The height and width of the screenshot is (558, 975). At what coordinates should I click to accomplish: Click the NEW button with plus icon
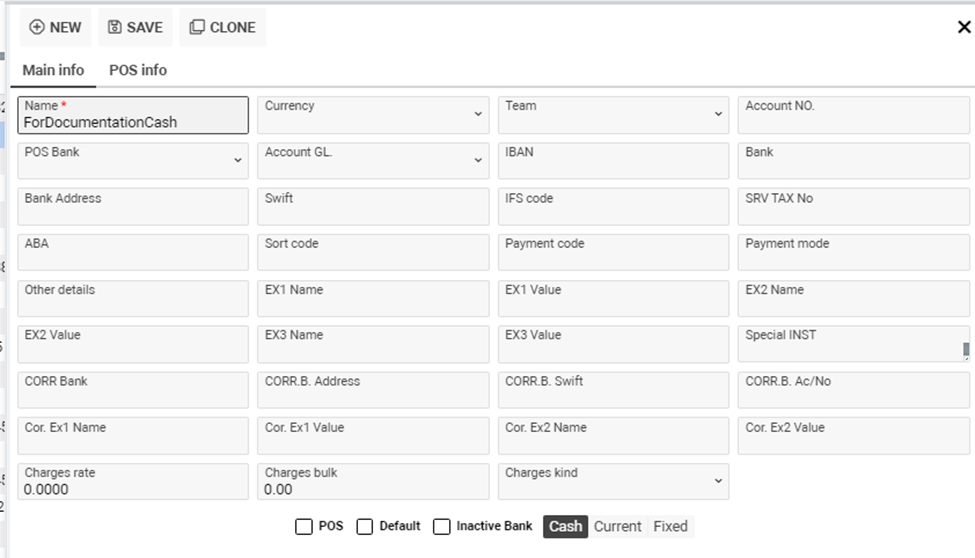[x=56, y=28]
